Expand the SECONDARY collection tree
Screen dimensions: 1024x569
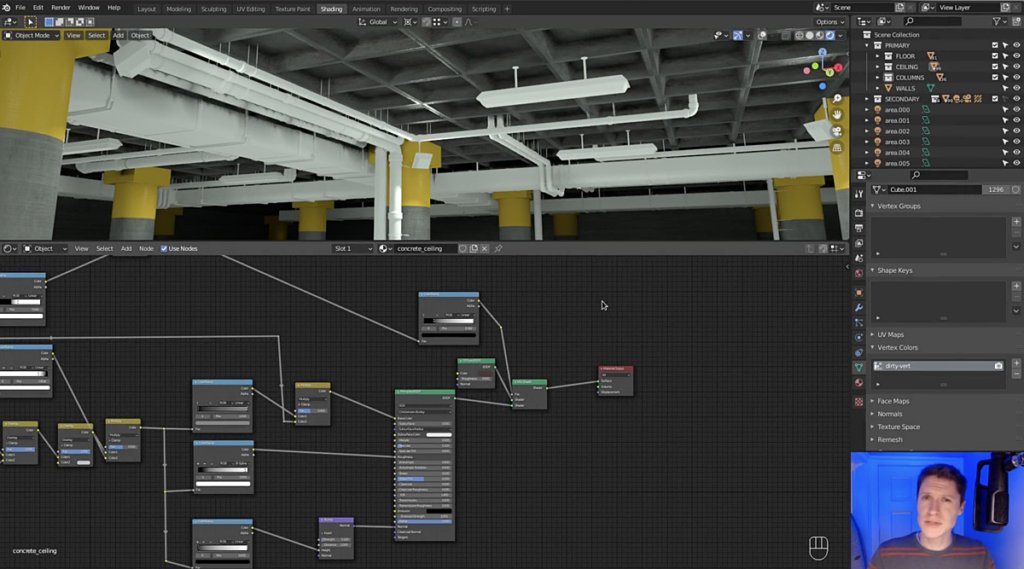coord(867,99)
